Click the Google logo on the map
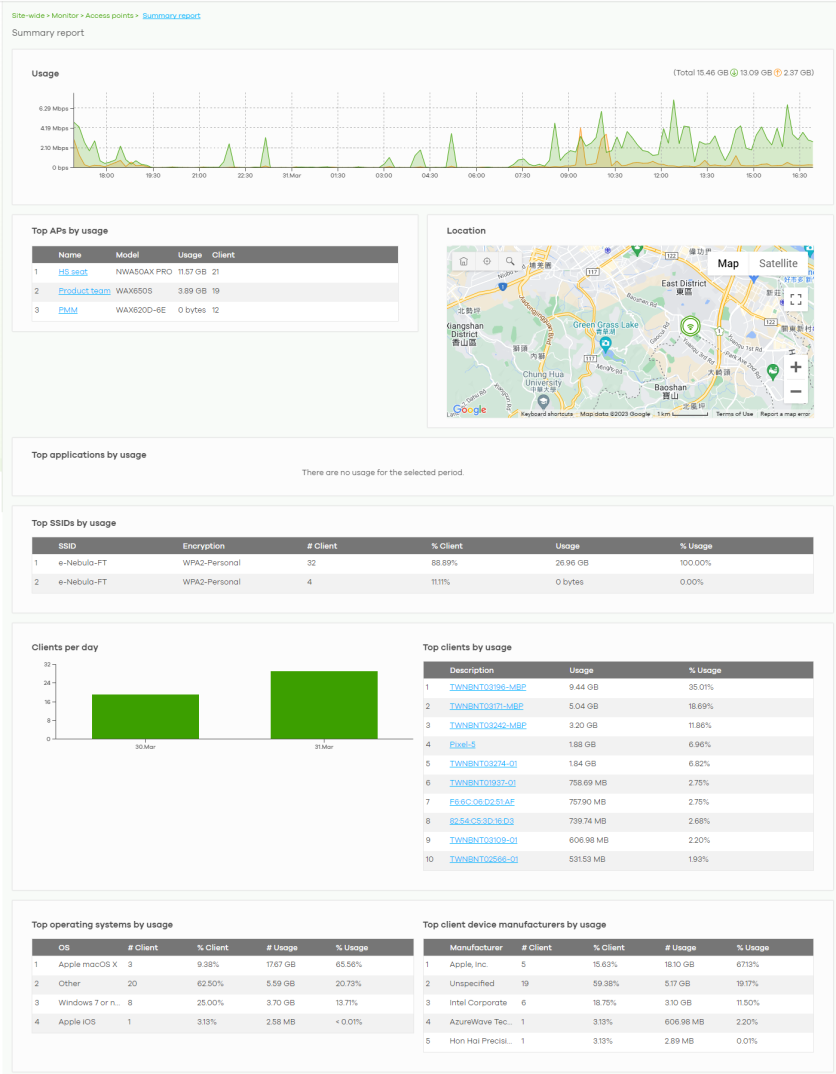 click(x=469, y=409)
